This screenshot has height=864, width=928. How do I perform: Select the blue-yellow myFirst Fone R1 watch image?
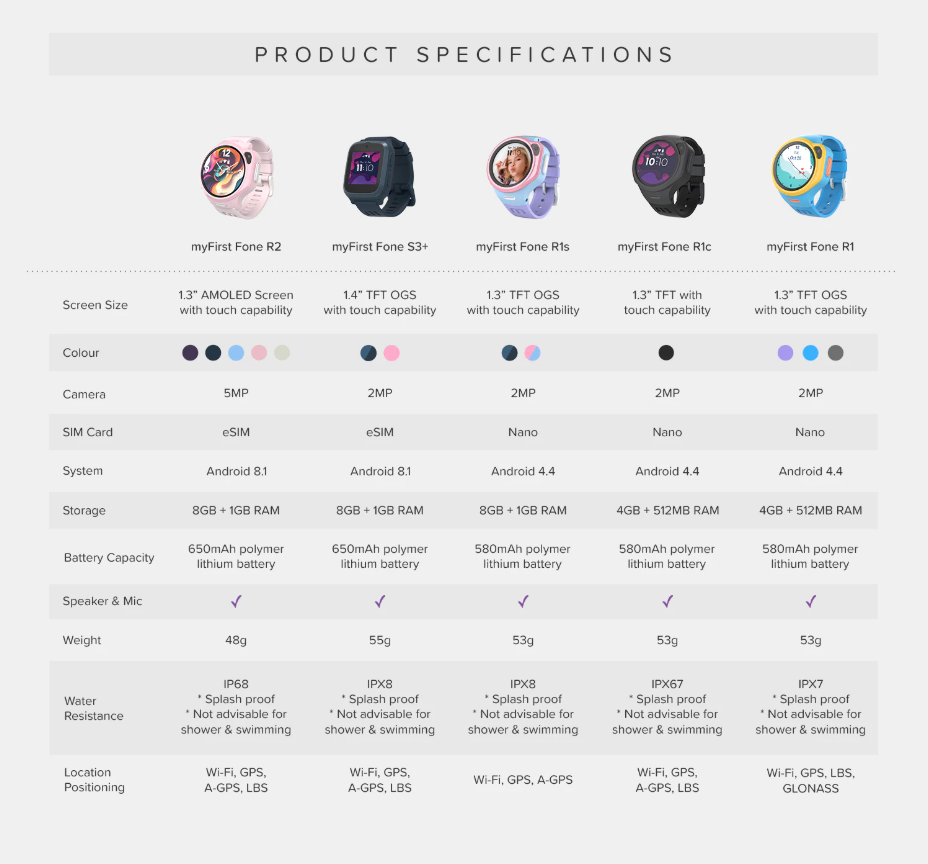tap(810, 177)
